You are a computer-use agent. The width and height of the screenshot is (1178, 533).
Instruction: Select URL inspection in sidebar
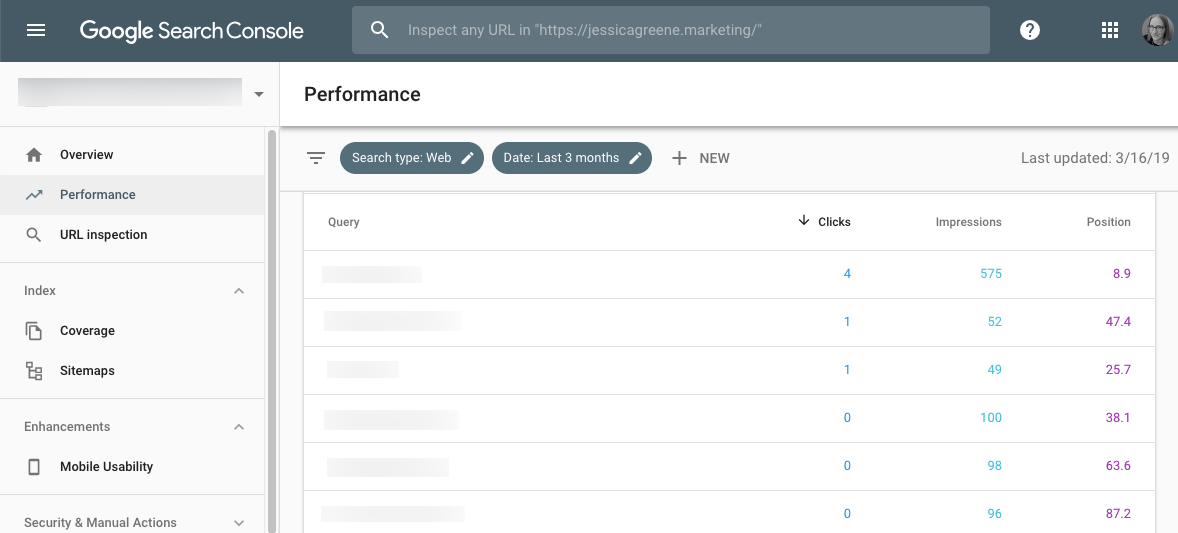(103, 235)
